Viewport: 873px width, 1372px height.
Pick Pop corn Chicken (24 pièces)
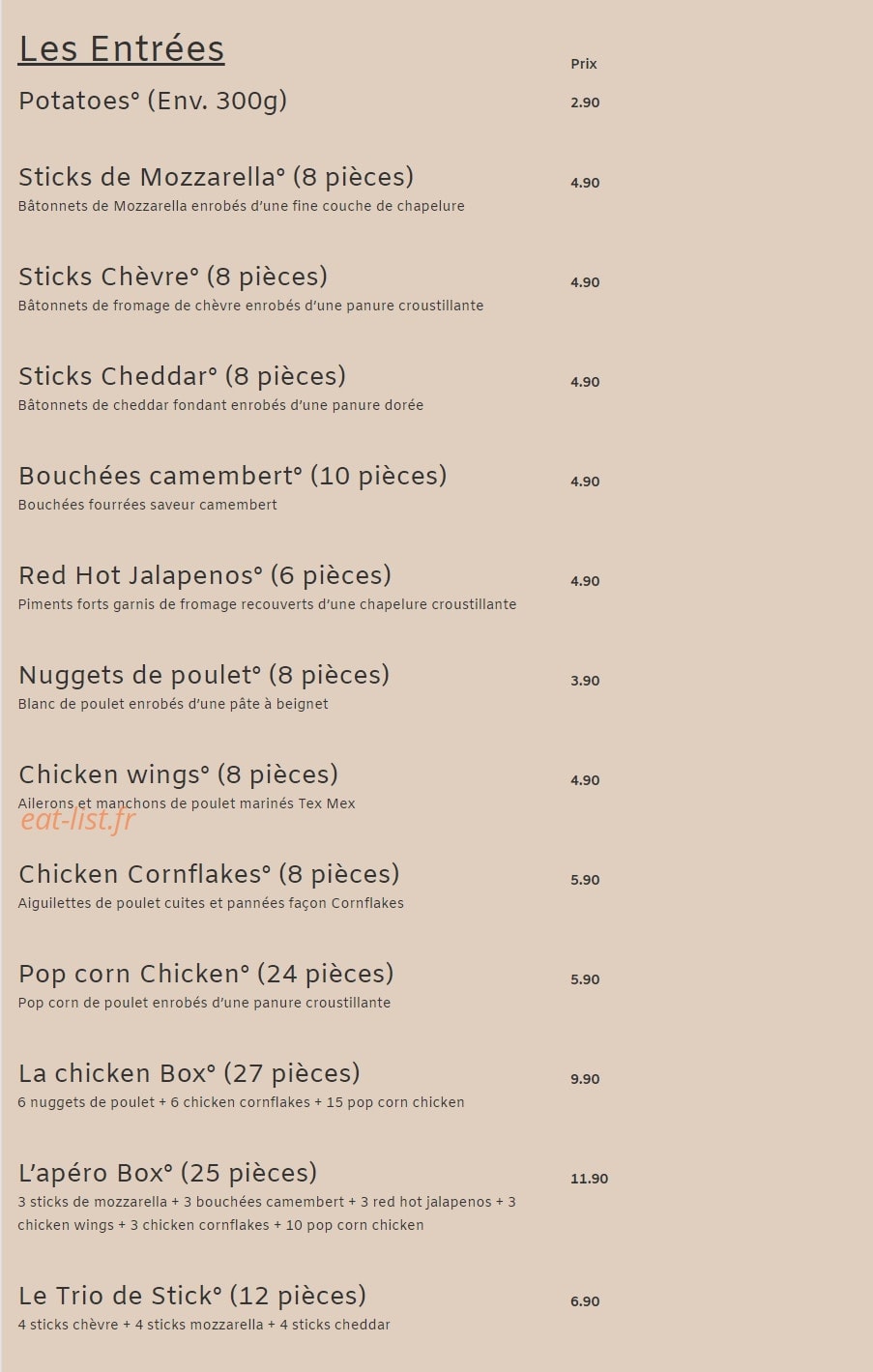(206, 974)
